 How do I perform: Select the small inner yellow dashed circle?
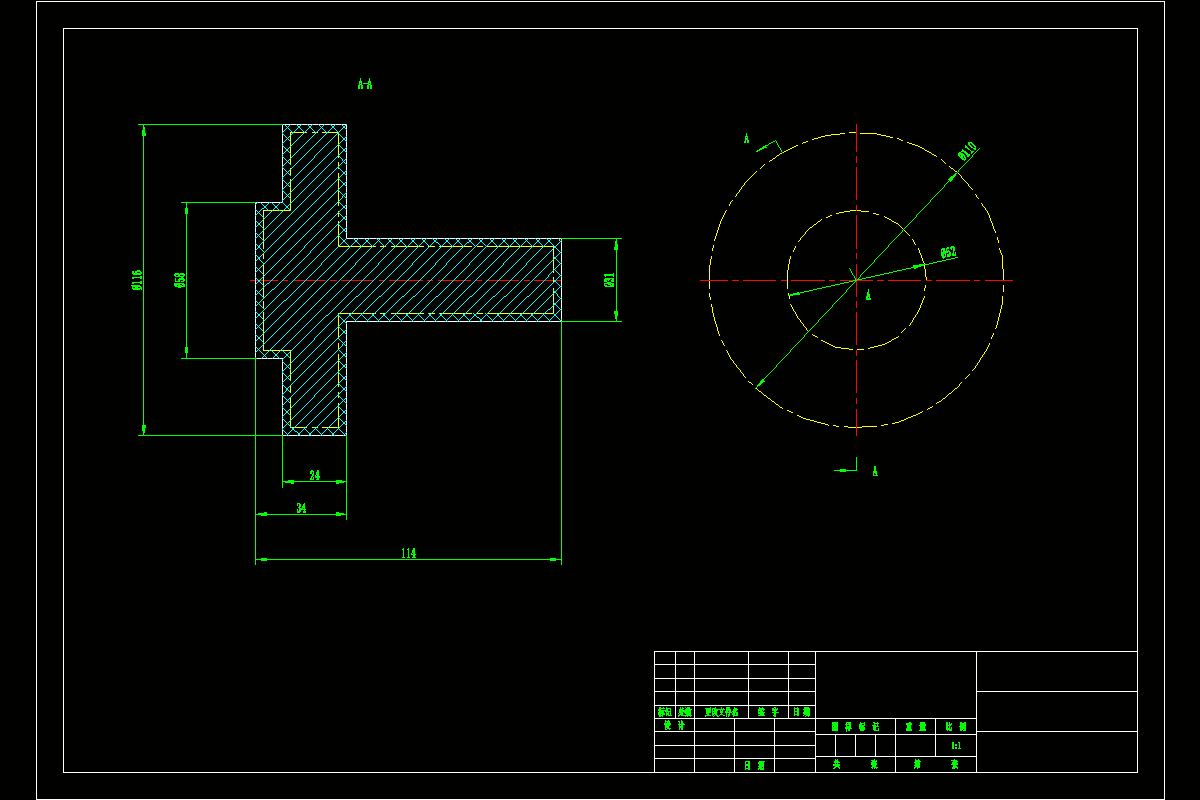click(x=857, y=280)
